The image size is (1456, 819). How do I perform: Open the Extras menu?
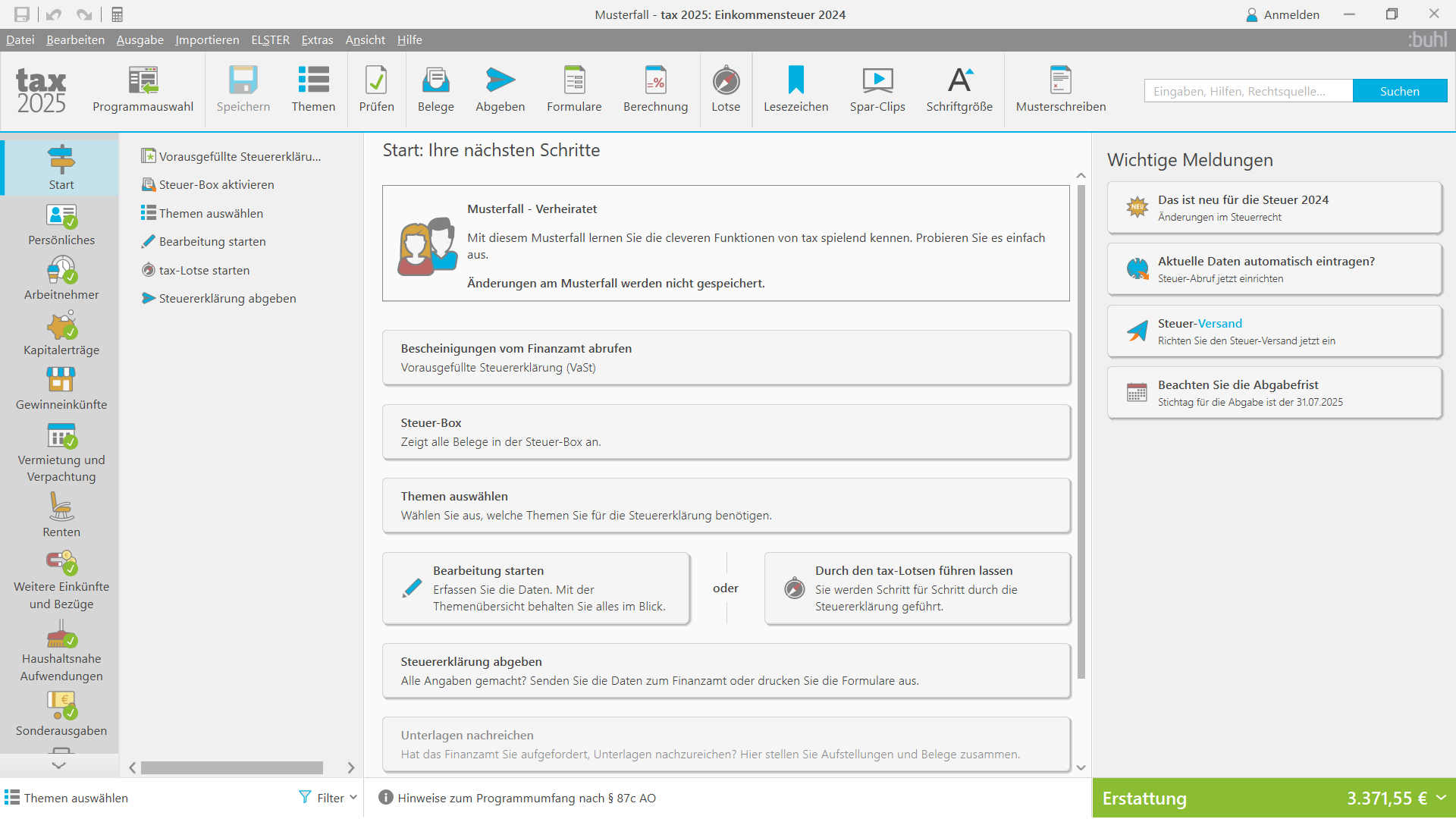317,40
